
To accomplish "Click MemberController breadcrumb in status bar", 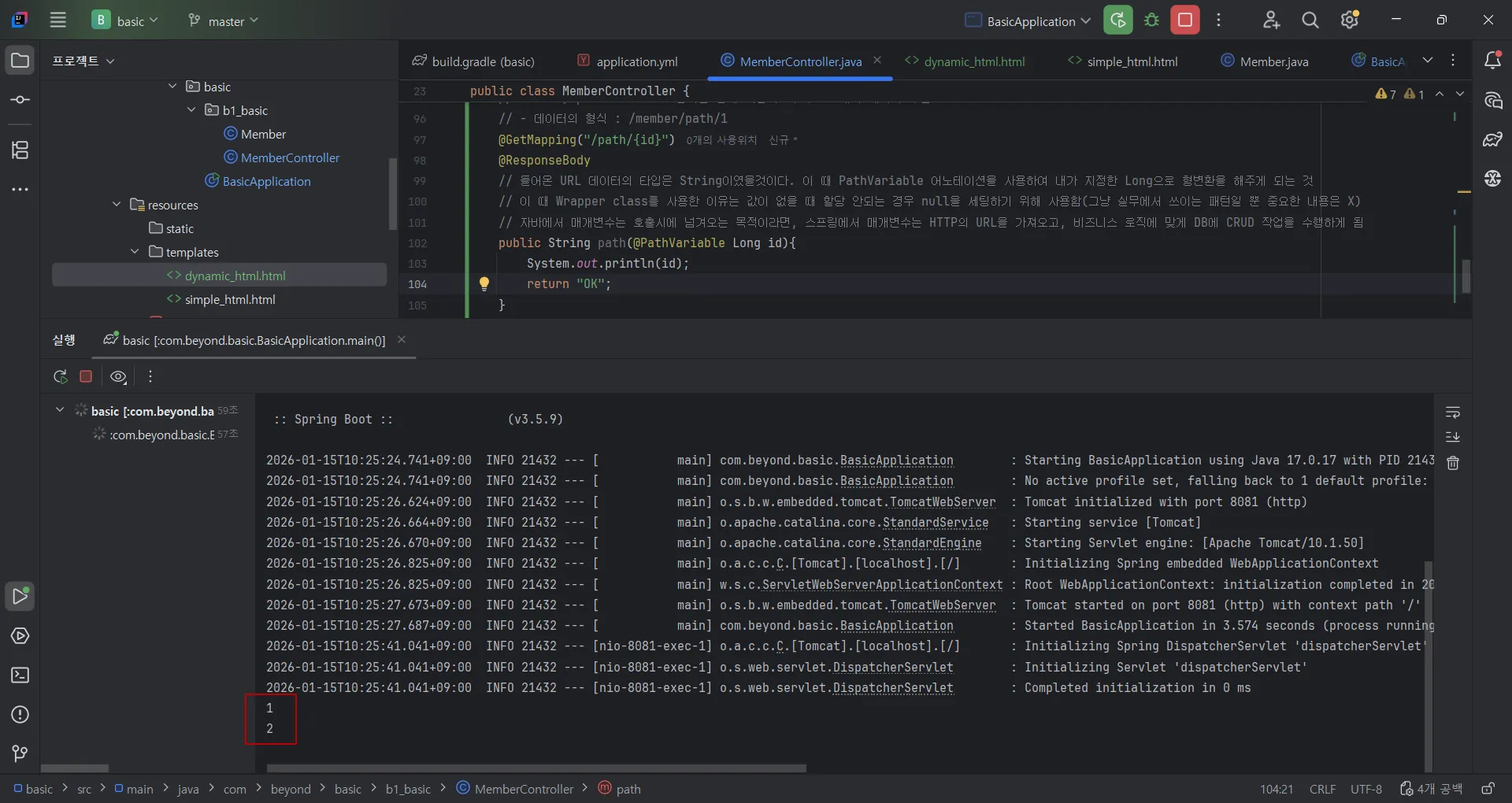I will [x=515, y=789].
